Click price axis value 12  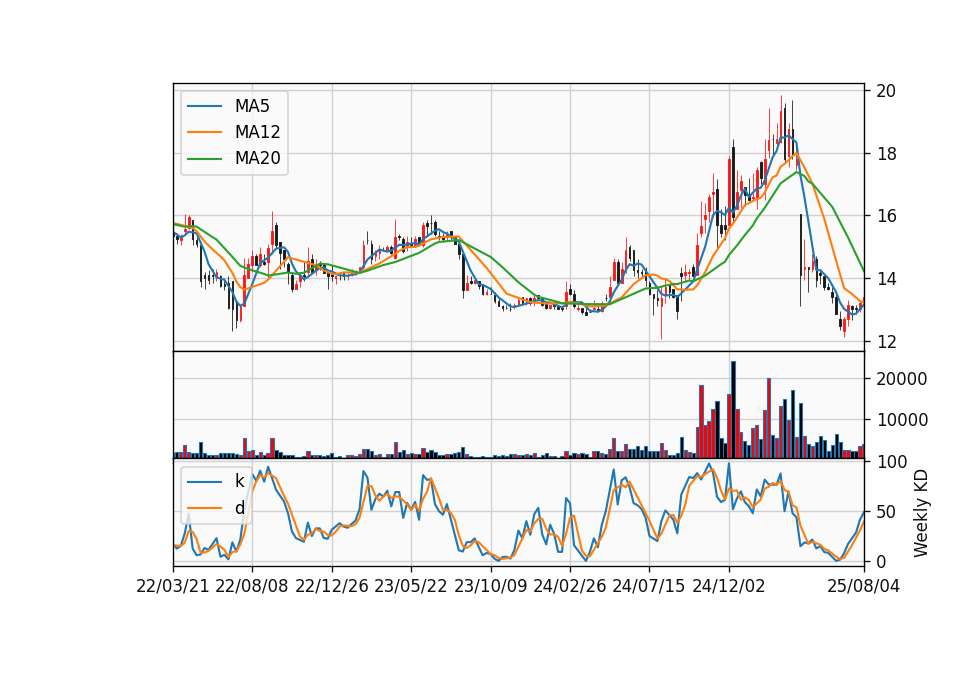(x=886, y=342)
